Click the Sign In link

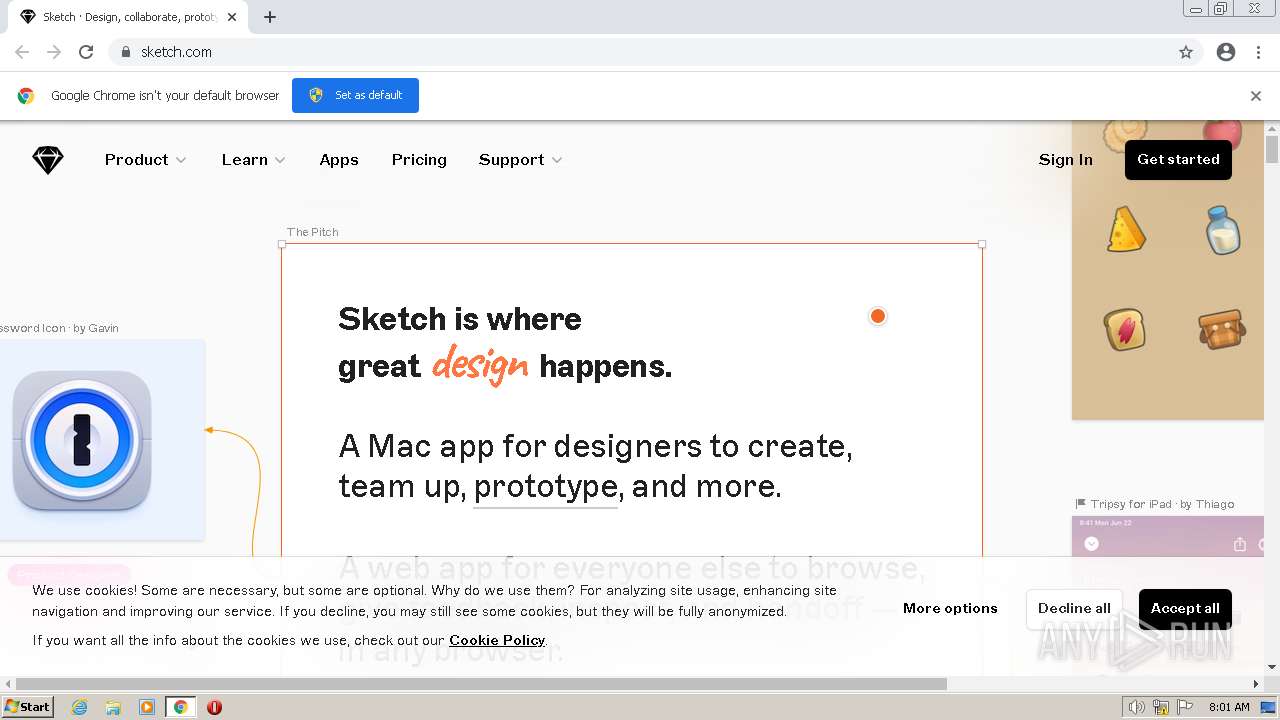point(1065,160)
